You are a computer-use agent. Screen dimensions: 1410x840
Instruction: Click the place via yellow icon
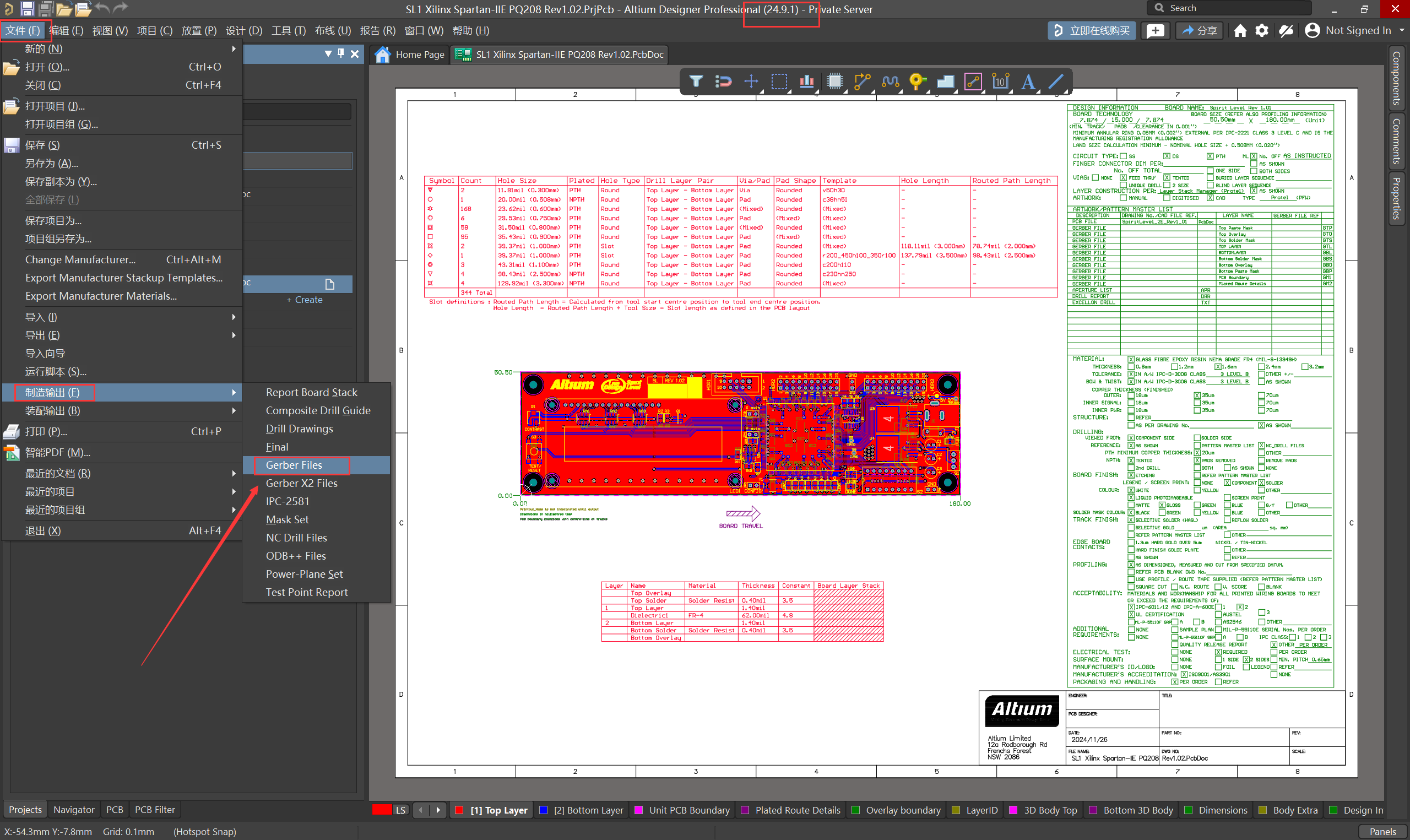tap(917, 82)
